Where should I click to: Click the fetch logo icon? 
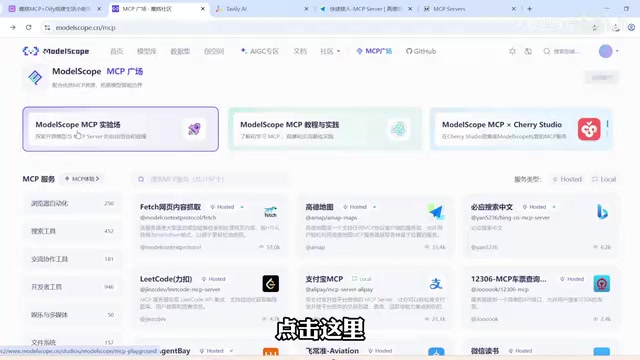(x=270, y=212)
